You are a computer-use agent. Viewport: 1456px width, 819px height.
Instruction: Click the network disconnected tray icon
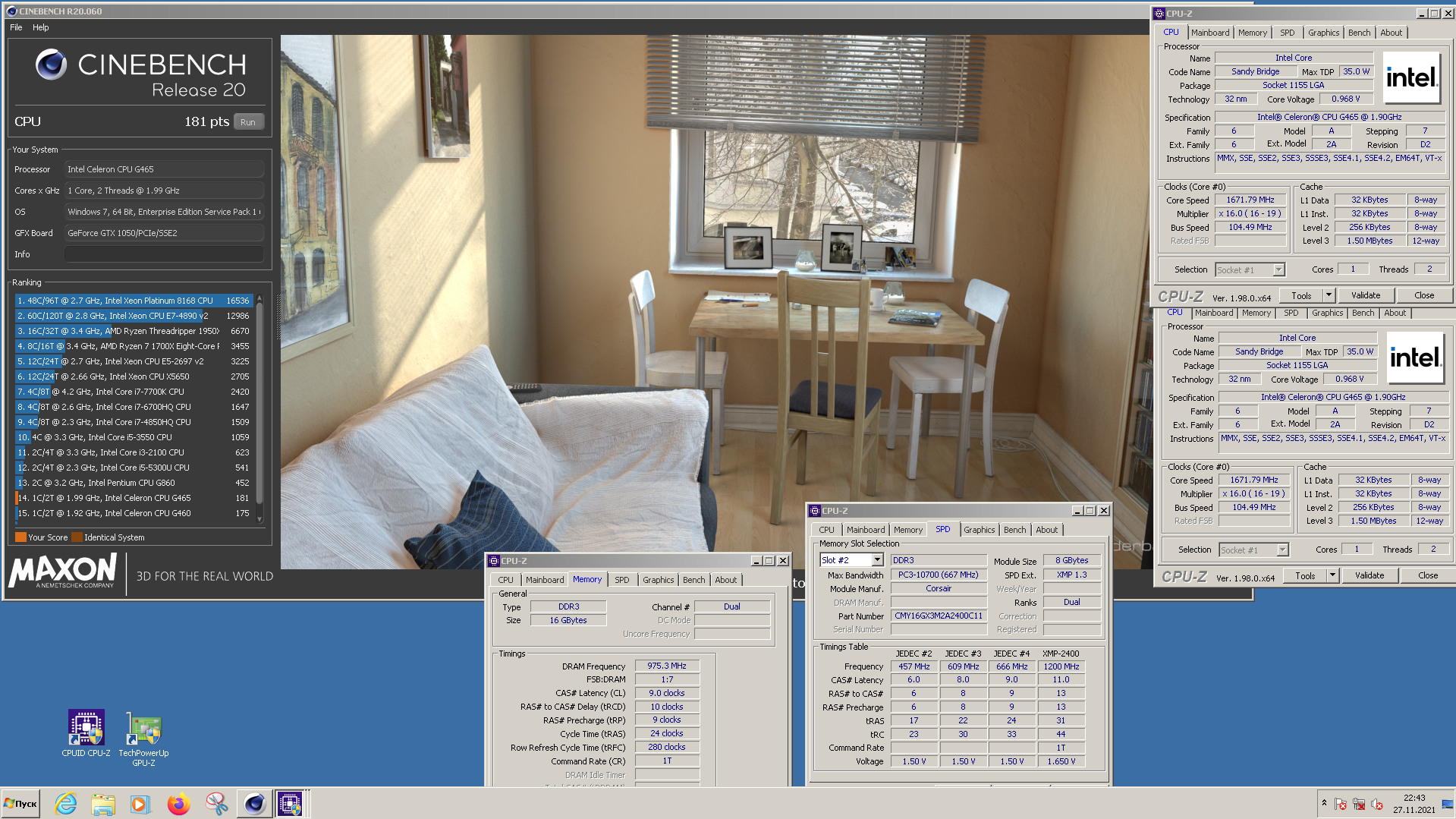(1359, 804)
